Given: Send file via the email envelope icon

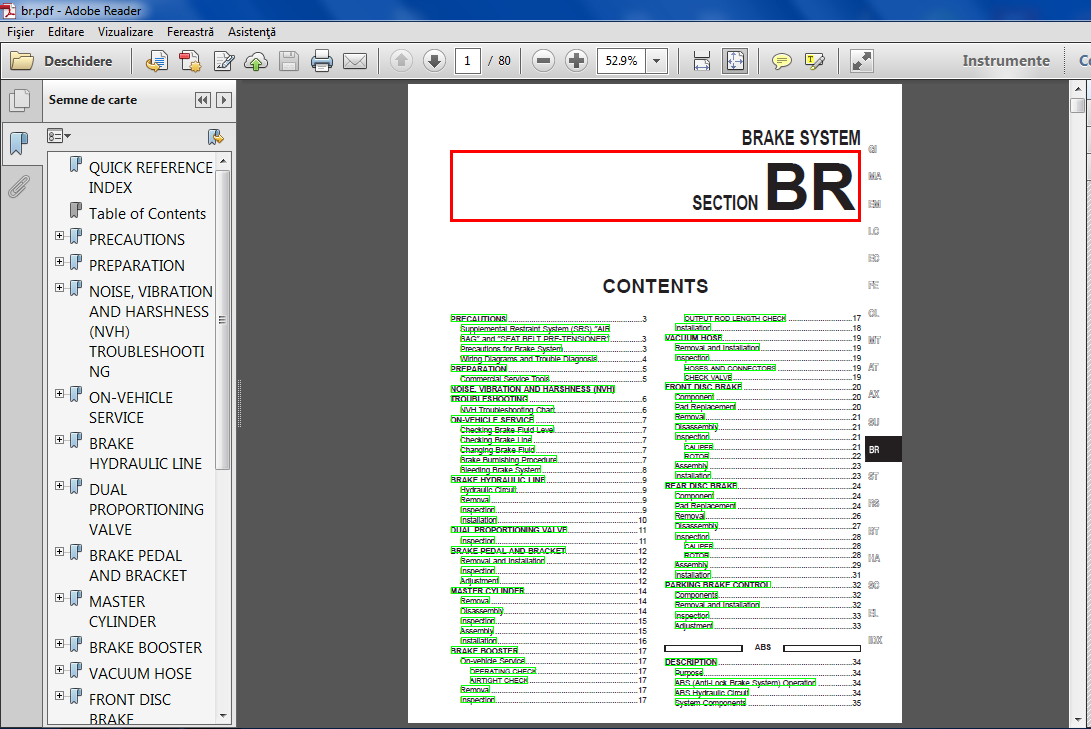Looking at the screenshot, I should [355, 61].
